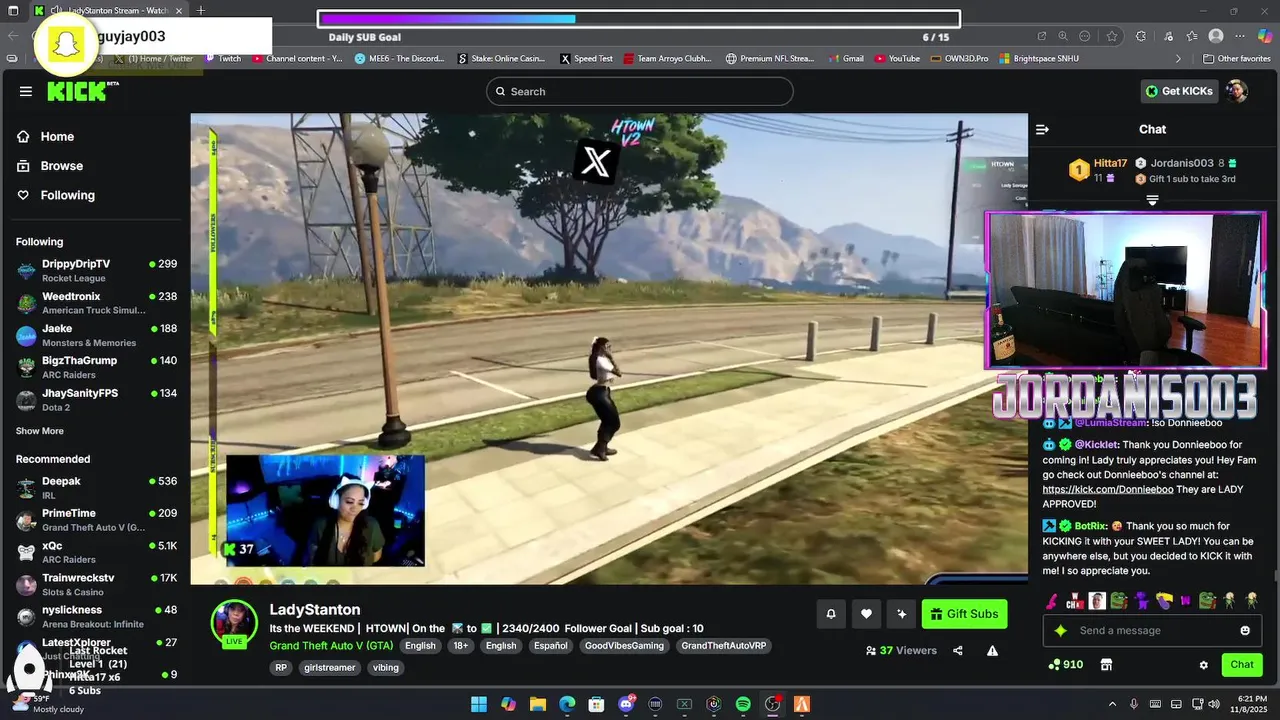Screen dimensions: 1280x720
Task: Click the 37 Viewers count
Action: pos(901,651)
